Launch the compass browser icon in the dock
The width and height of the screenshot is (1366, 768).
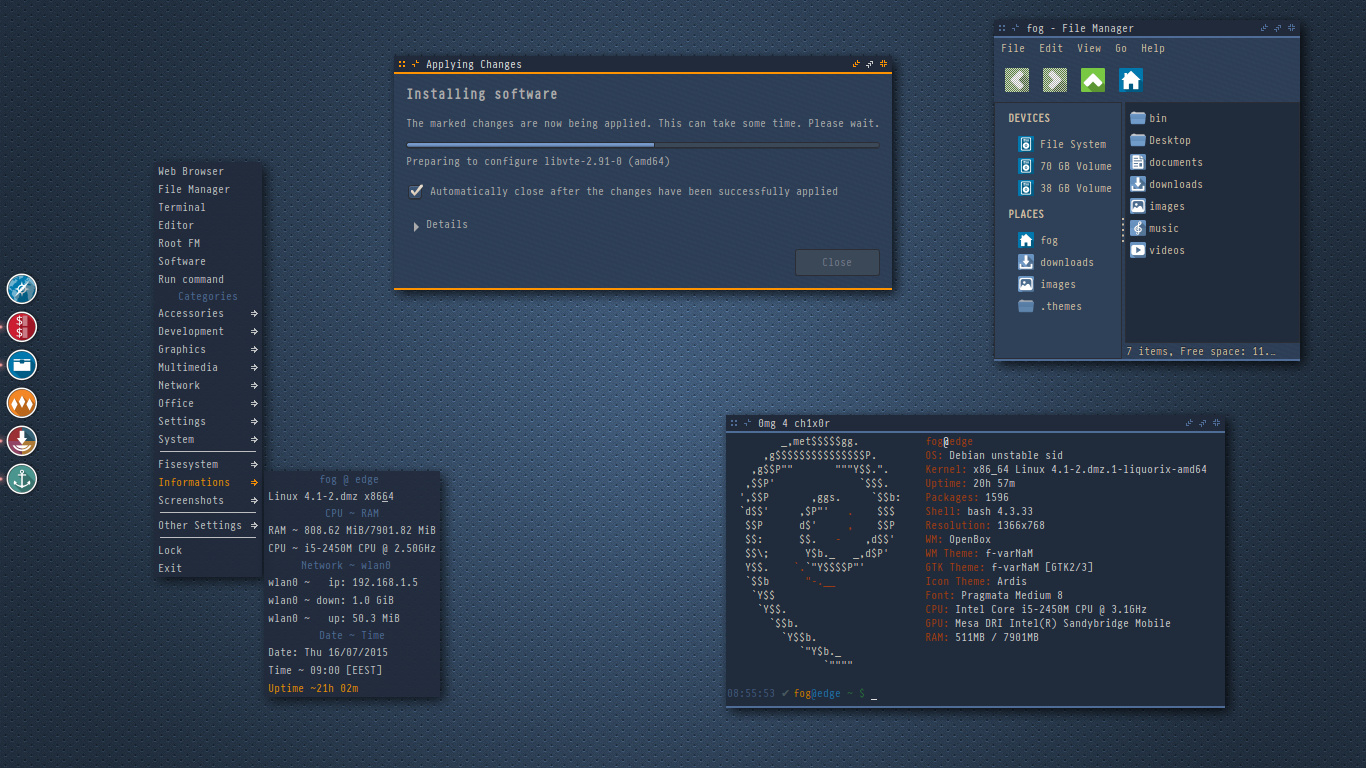(22, 289)
